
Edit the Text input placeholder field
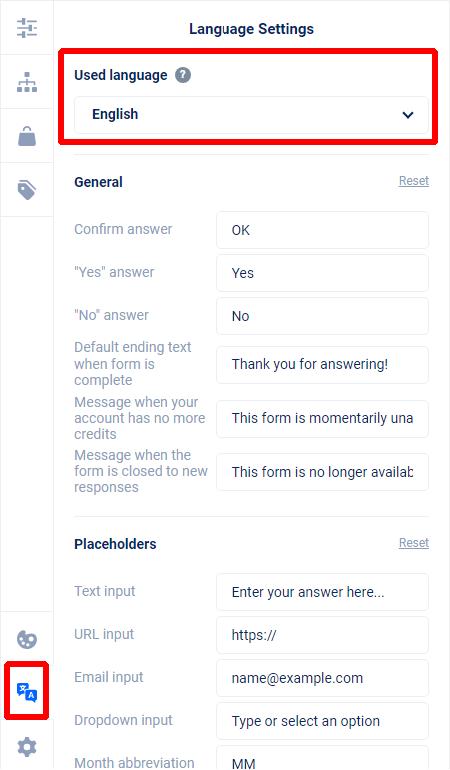(322, 592)
